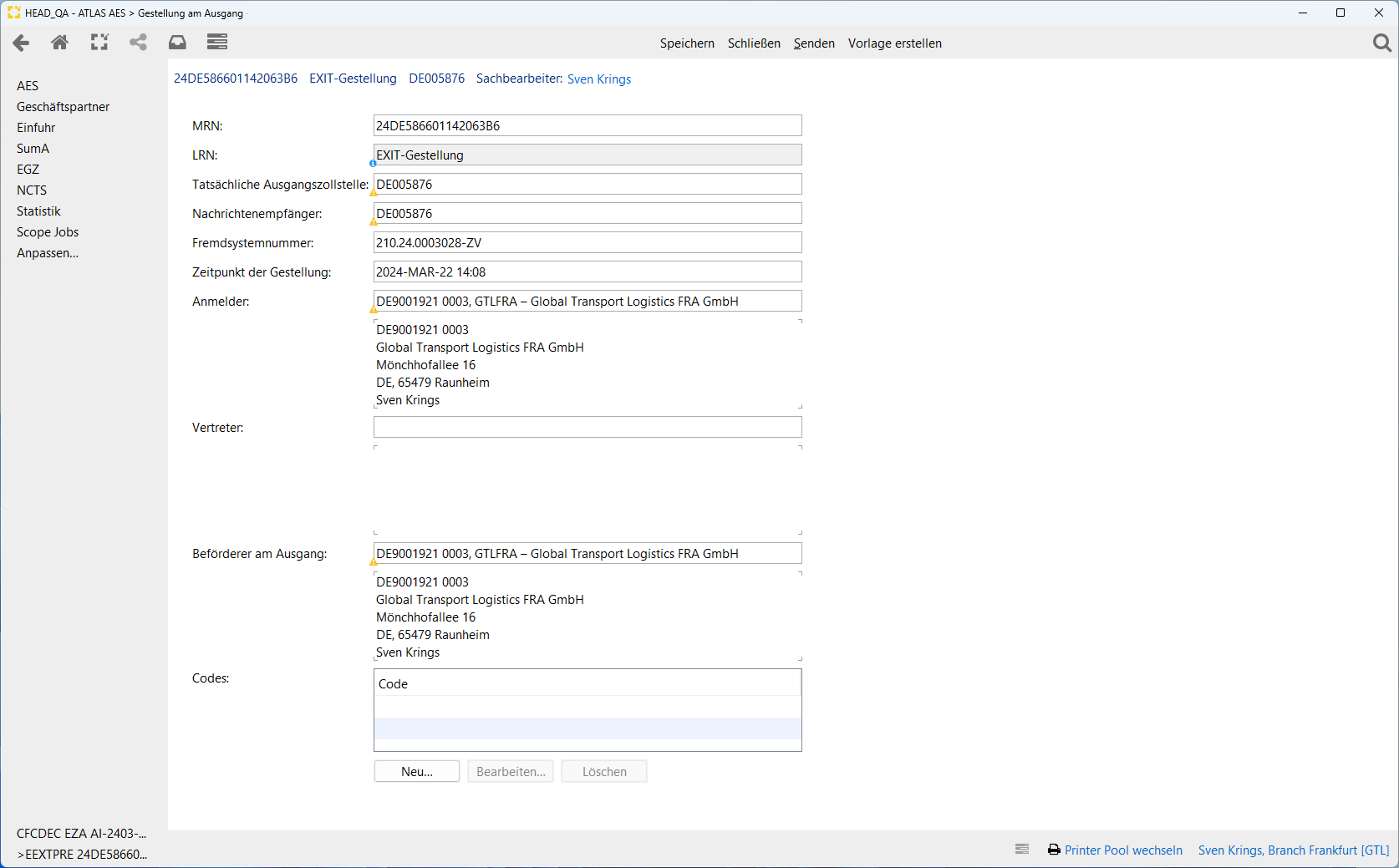Click the printer icon in status bar
This screenshot has width=1399, height=868.
(x=1054, y=850)
